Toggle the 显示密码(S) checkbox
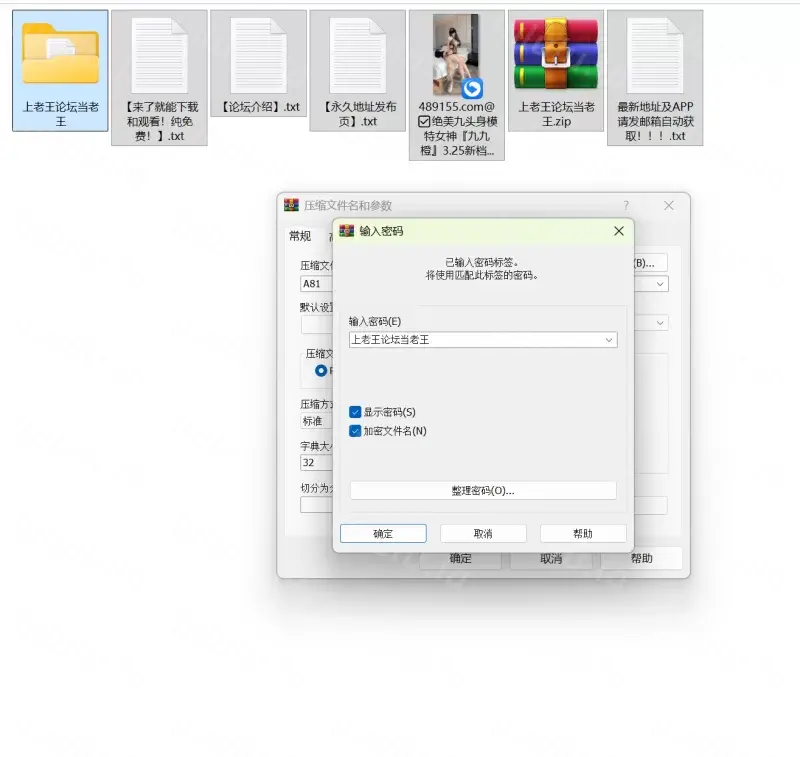 click(x=355, y=412)
